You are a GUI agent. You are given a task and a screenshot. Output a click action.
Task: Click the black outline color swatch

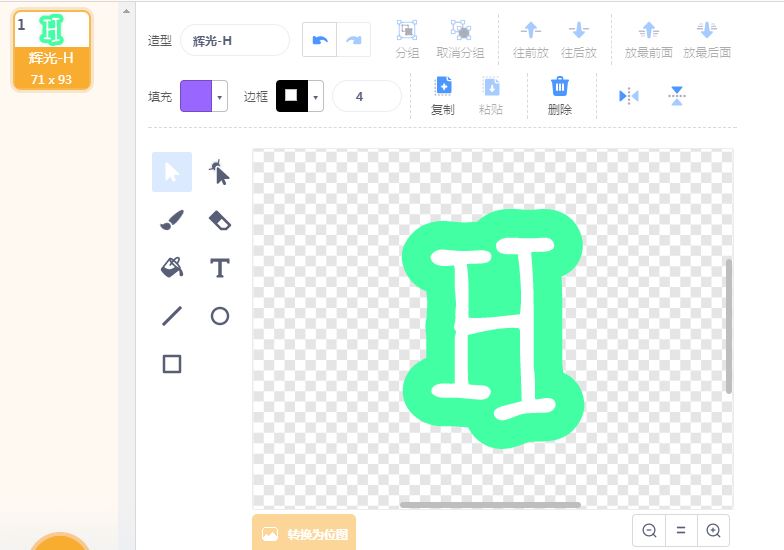click(292, 96)
